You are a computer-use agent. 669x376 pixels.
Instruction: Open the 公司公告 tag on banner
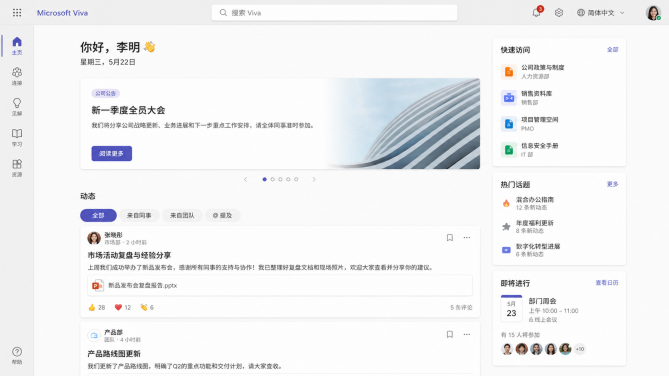point(105,93)
